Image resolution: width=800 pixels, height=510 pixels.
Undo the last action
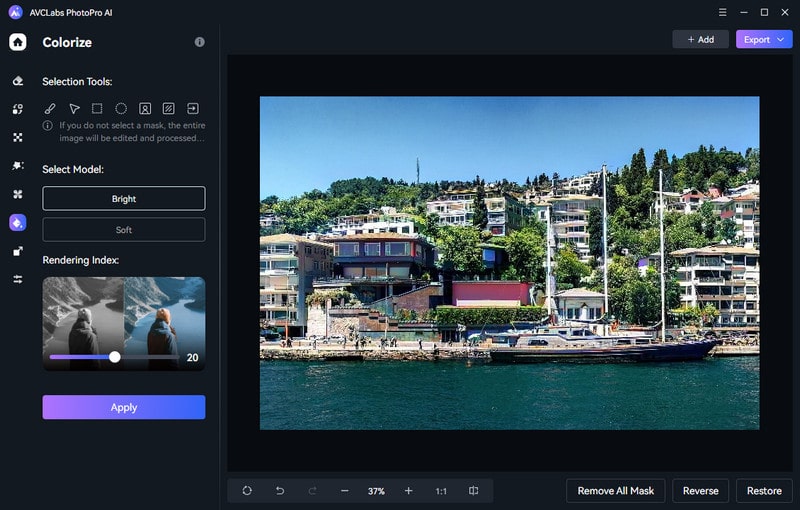tap(280, 491)
